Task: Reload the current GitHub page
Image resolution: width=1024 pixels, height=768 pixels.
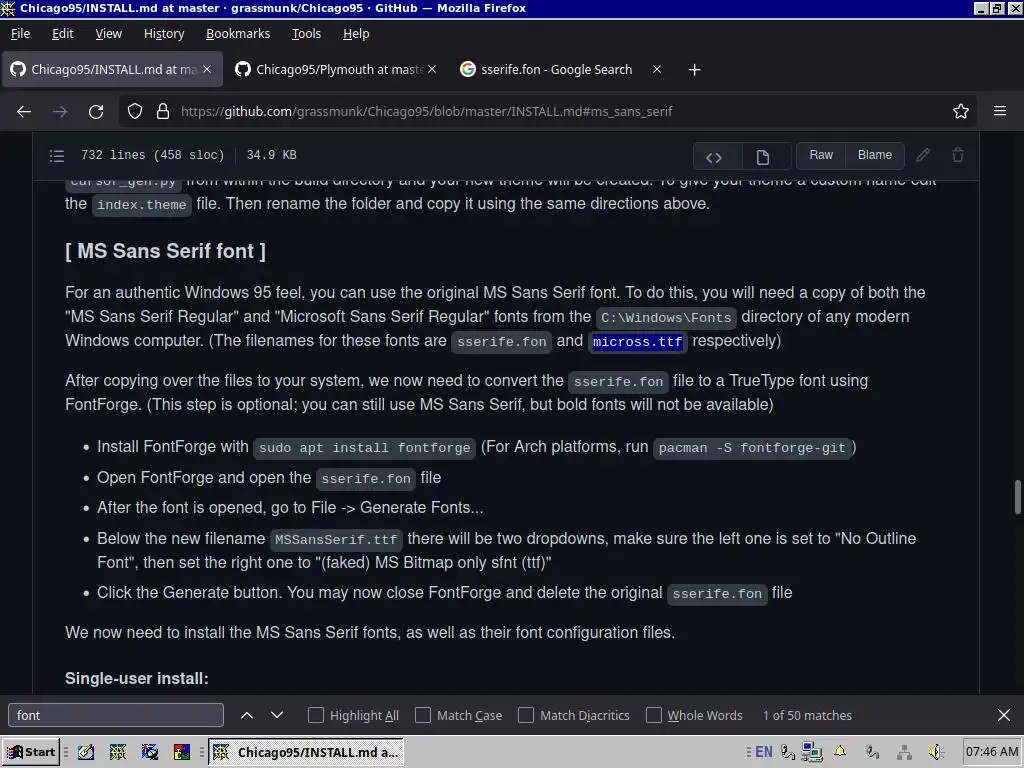Action: pos(96,112)
